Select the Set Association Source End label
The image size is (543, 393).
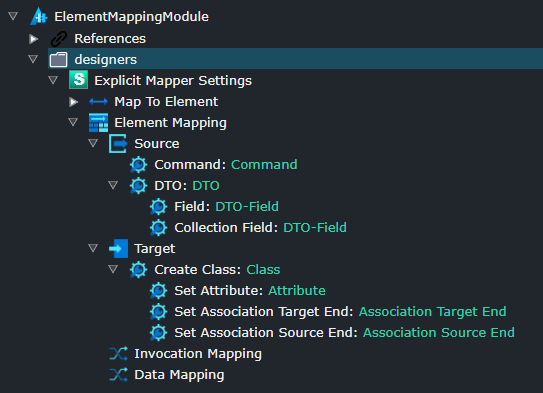[266, 332]
